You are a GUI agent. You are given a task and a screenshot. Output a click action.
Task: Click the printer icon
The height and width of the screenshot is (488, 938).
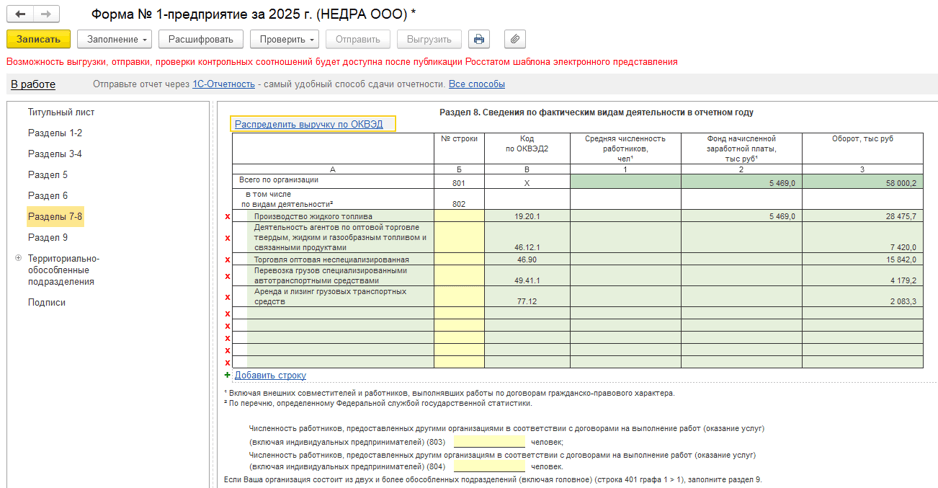[x=479, y=39]
